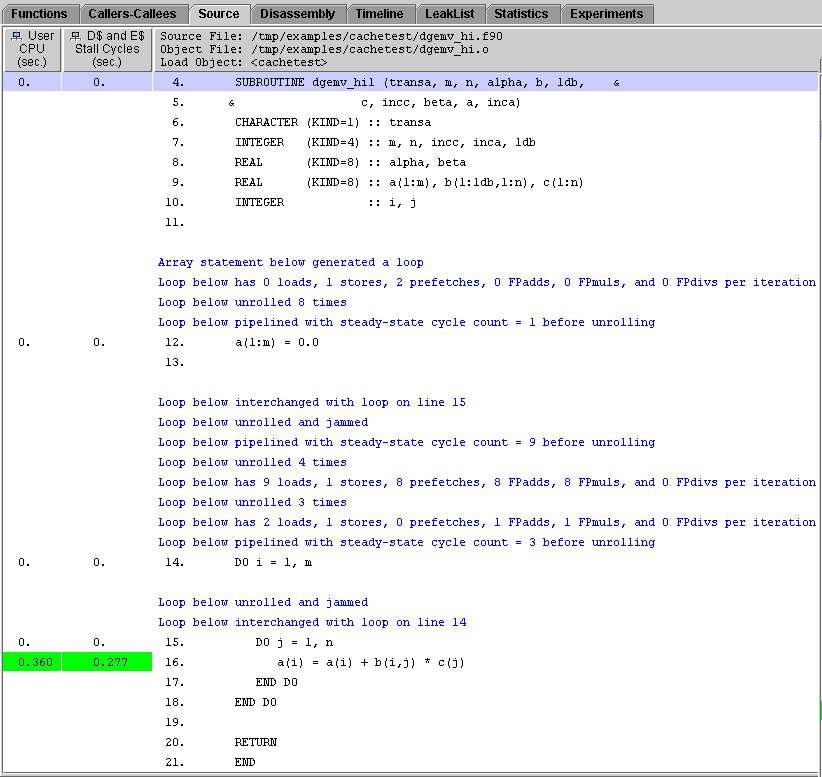Image resolution: width=822 pixels, height=777 pixels.
Task: View the Statistics tab
Action: (521, 14)
